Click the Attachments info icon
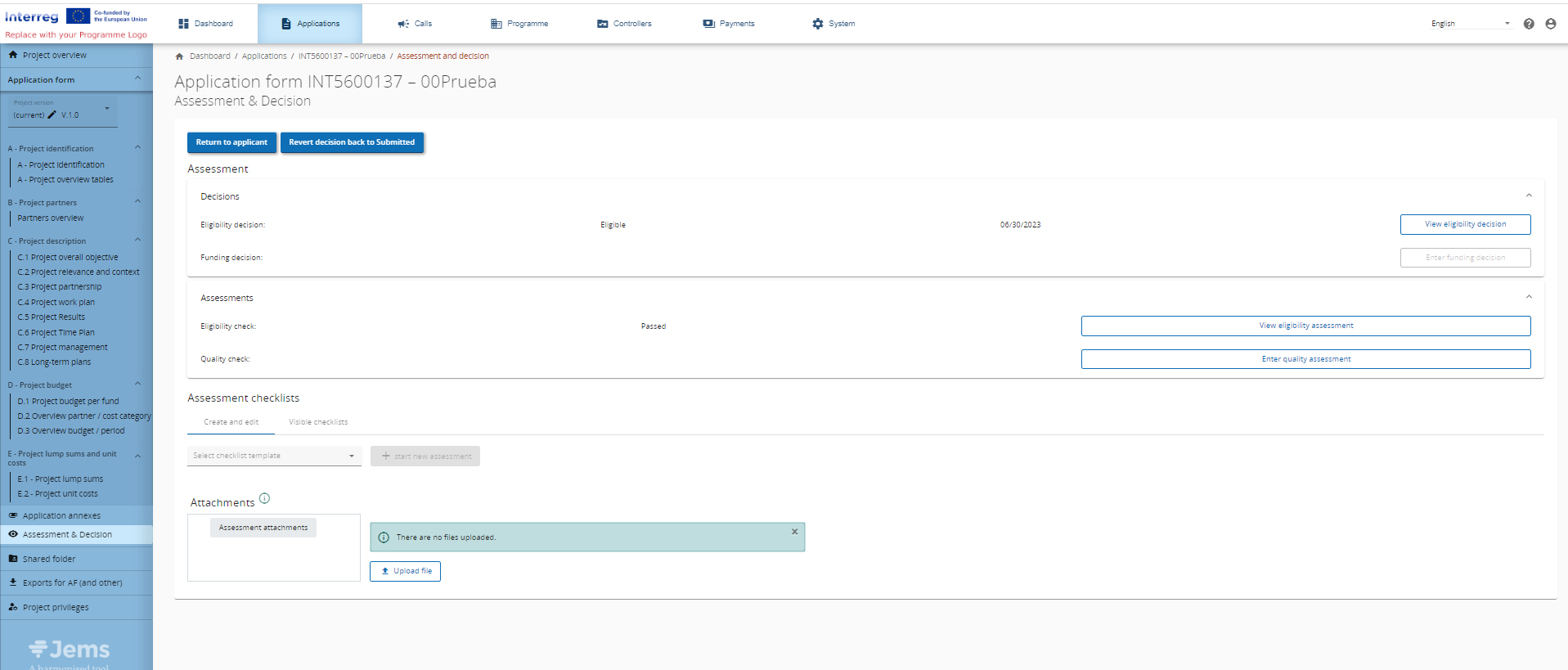This screenshot has width=1568, height=670. pyautogui.click(x=264, y=498)
